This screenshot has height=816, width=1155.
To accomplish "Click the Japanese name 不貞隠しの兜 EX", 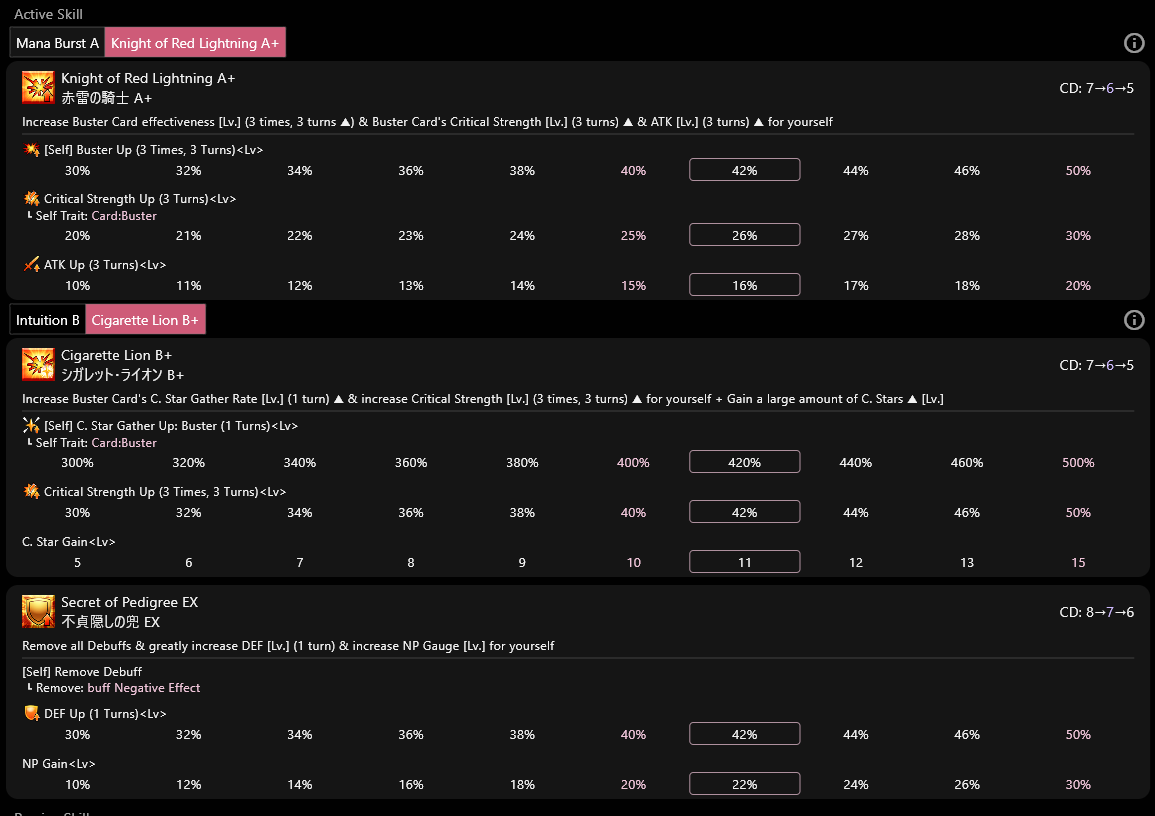I will (110, 622).
